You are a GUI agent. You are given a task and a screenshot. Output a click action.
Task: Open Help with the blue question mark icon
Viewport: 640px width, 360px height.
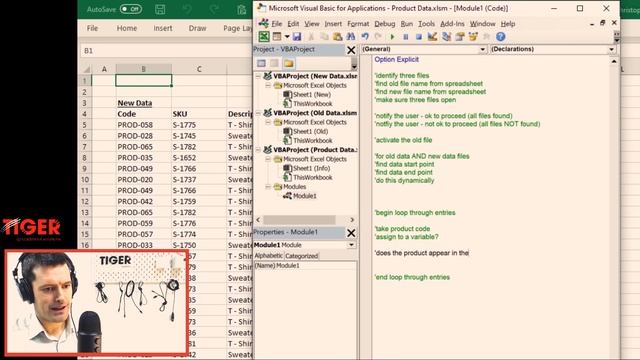(501, 37)
